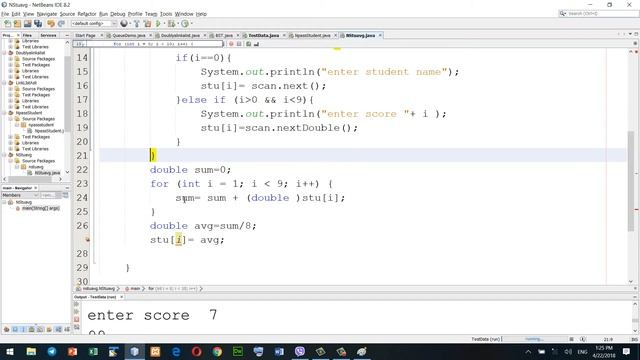The height and width of the screenshot is (360, 640).
Task: Click the running progress bar in status bar
Action: click(x=534, y=339)
